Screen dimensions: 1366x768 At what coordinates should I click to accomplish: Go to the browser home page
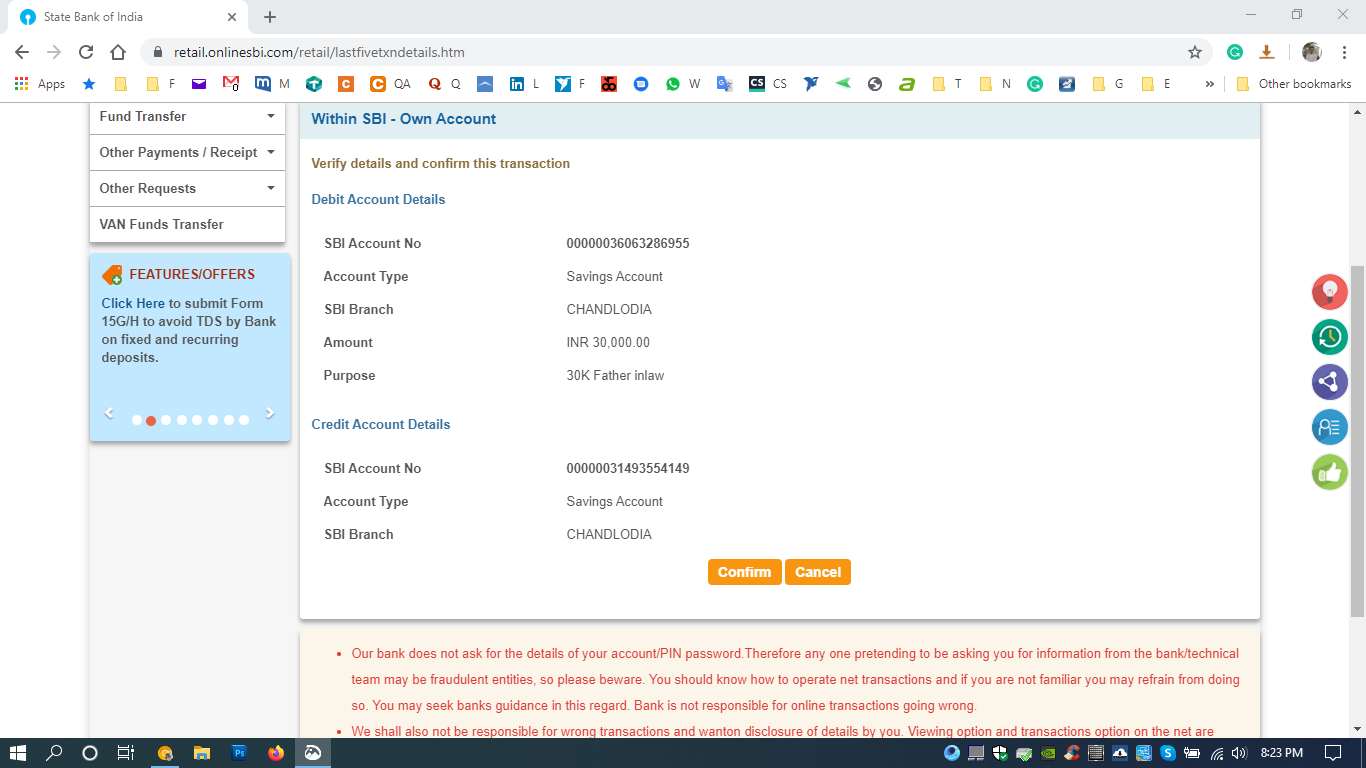click(118, 52)
